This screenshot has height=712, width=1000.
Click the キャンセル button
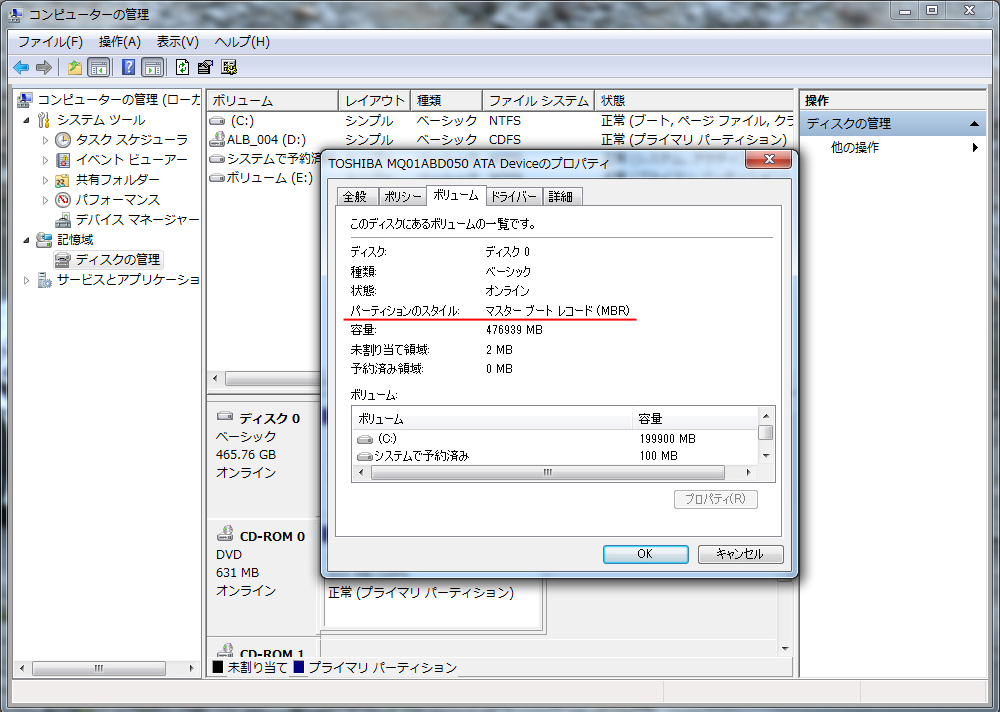tap(740, 553)
